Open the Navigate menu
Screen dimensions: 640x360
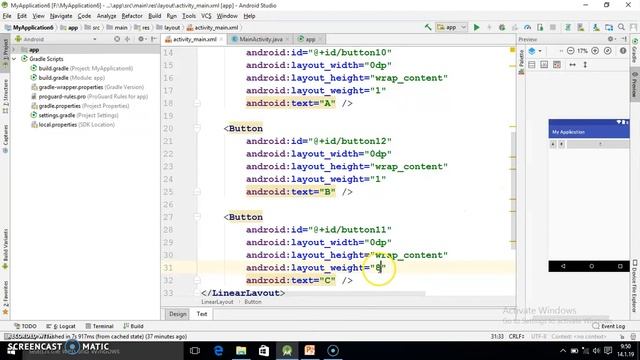pyautogui.click(x=61, y=16)
